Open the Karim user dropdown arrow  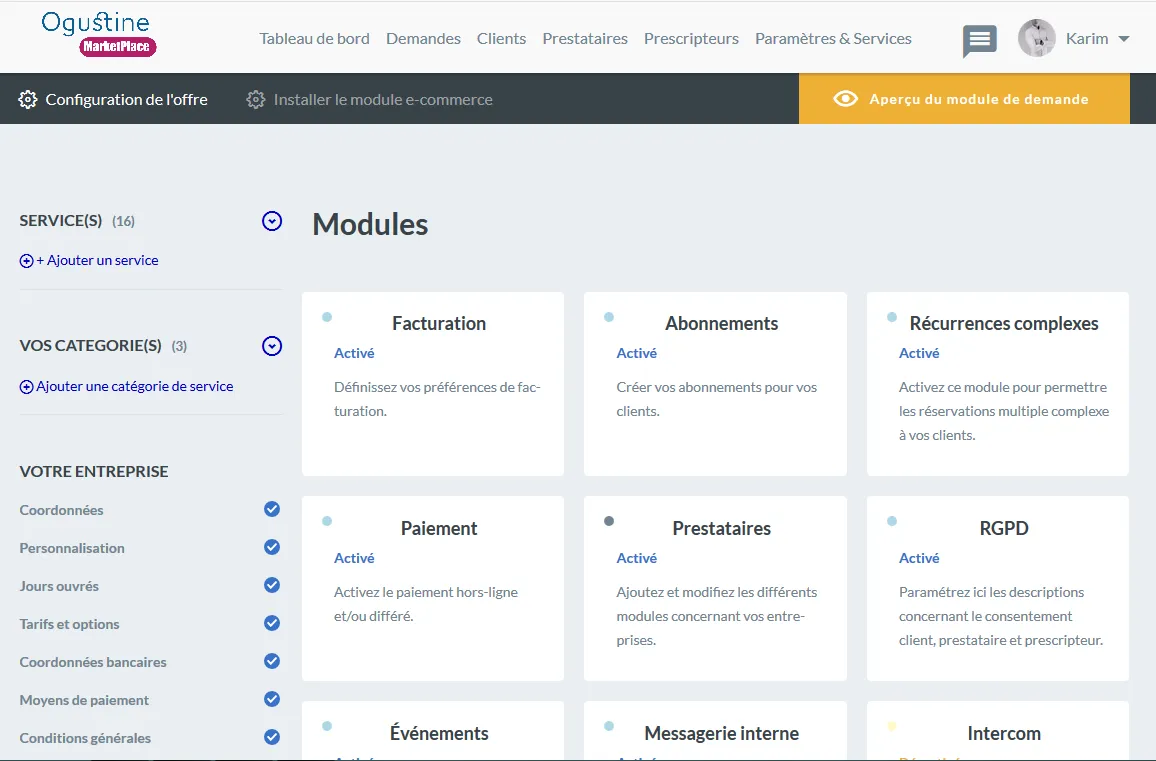[1124, 39]
